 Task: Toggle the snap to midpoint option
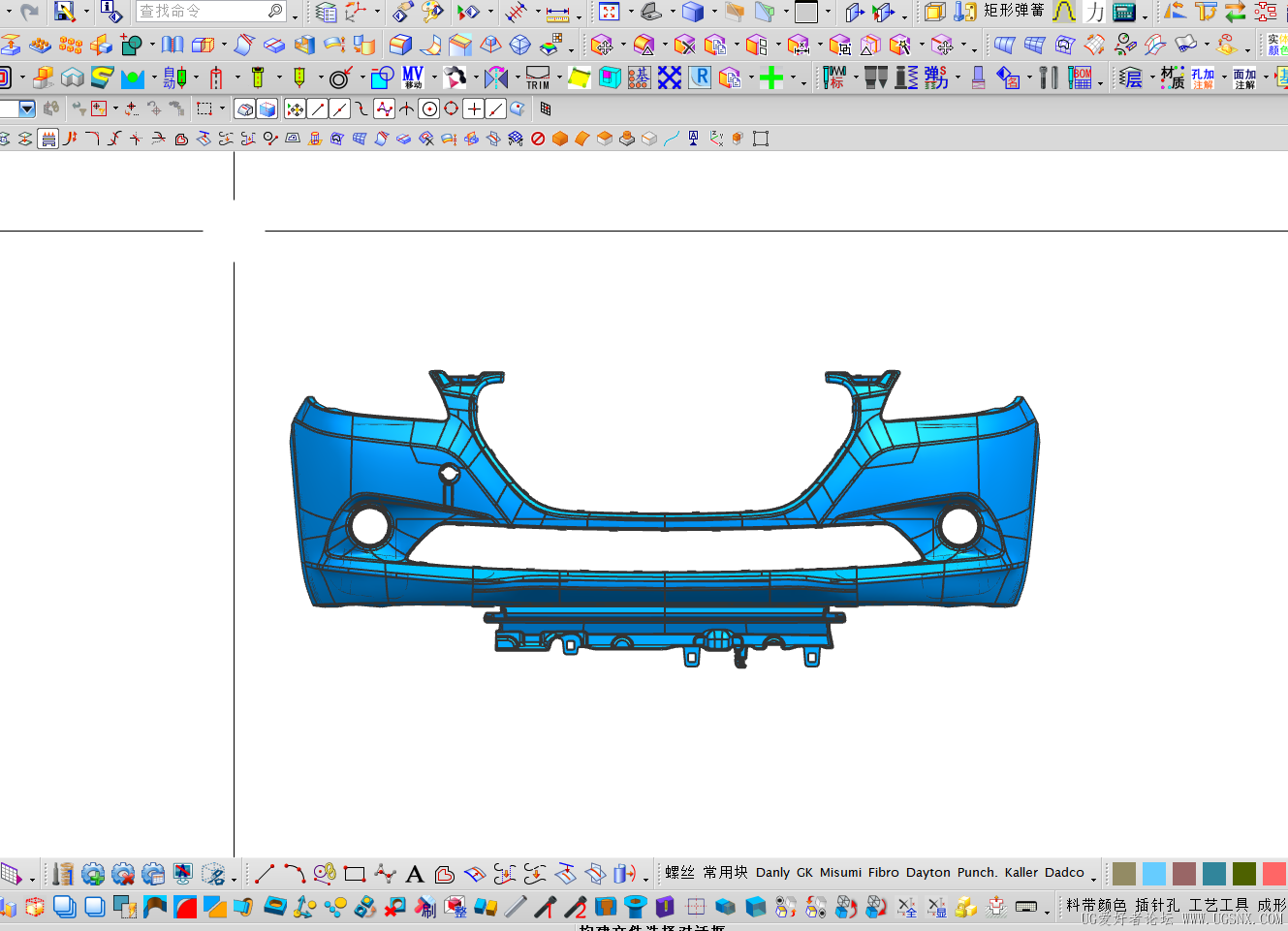coord(339,109)
